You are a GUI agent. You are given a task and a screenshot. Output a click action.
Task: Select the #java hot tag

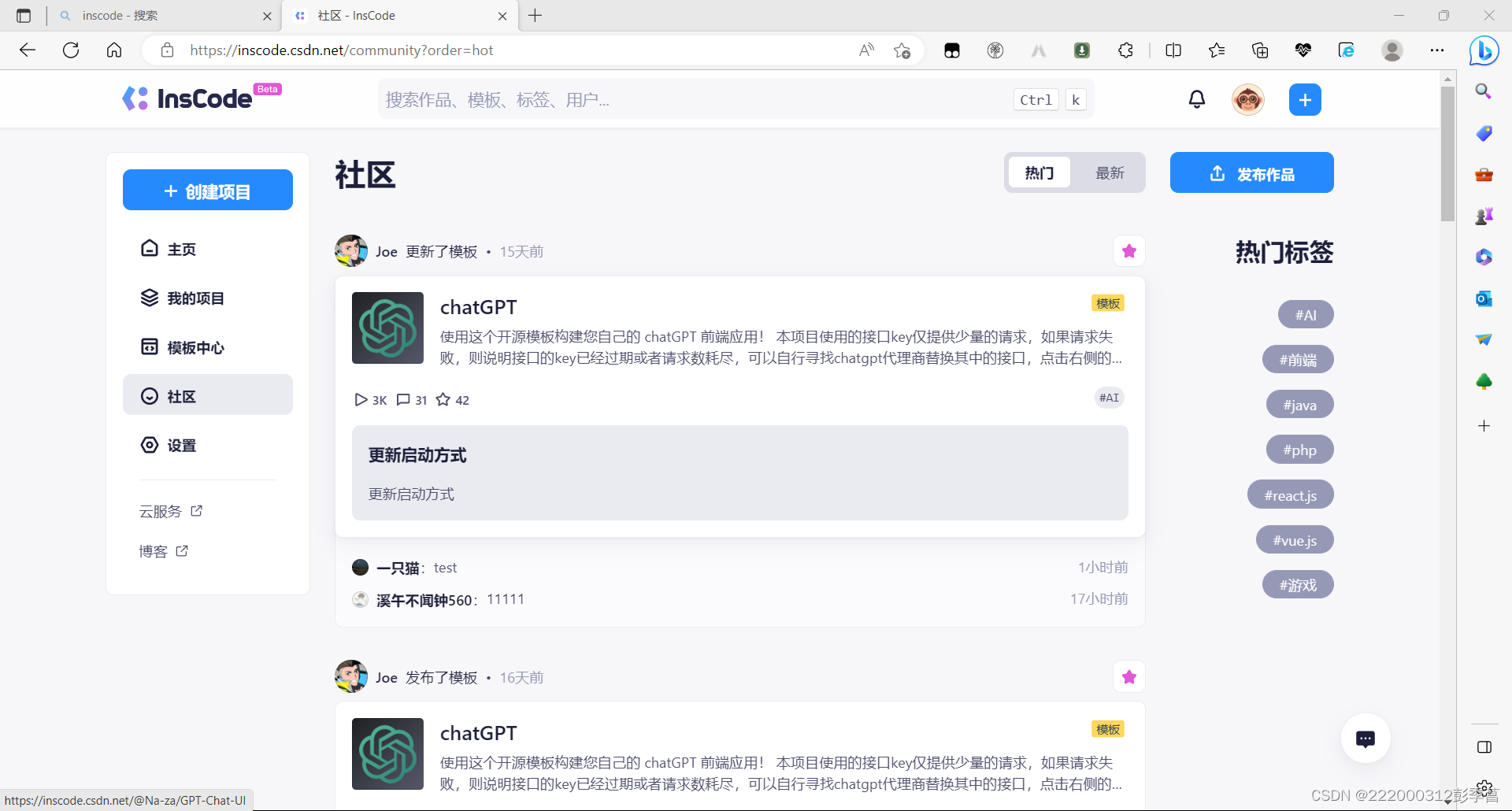pyautogui.click(x=1299, y=405)
